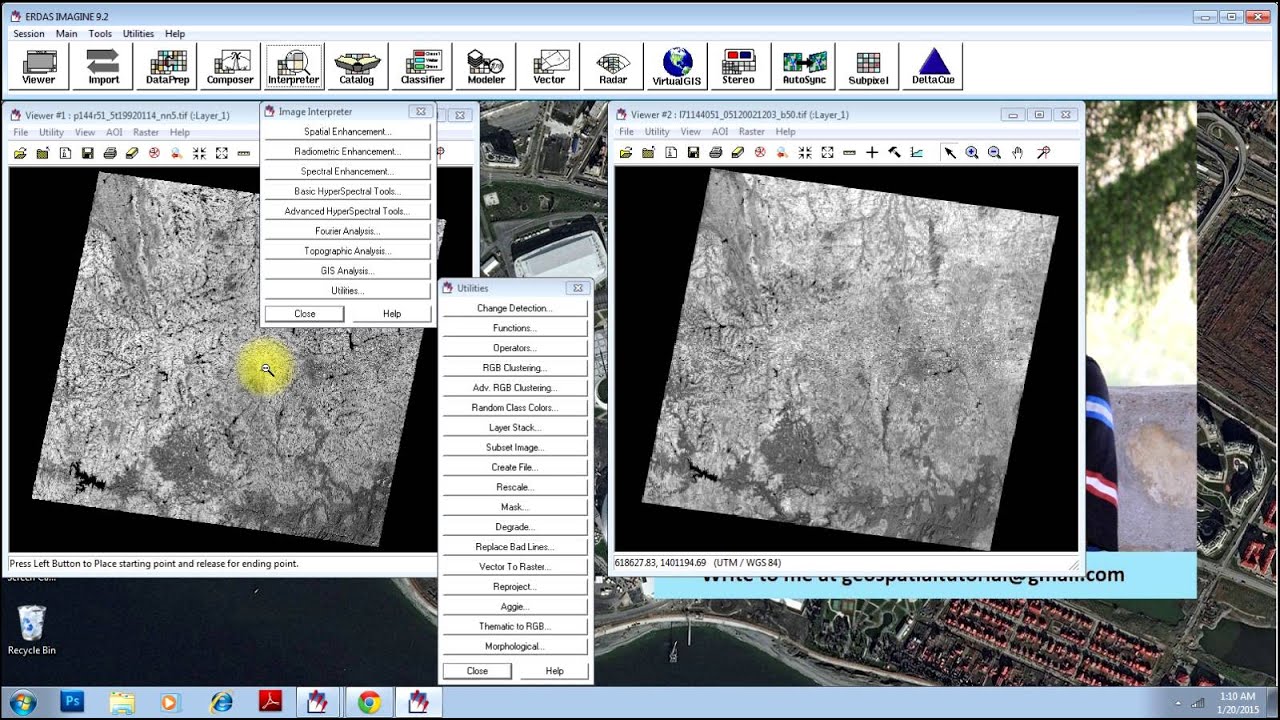1280x720 pixels.
Task: Click the Layer Stack... button in Utilities
Action: [x=514, y=428]
